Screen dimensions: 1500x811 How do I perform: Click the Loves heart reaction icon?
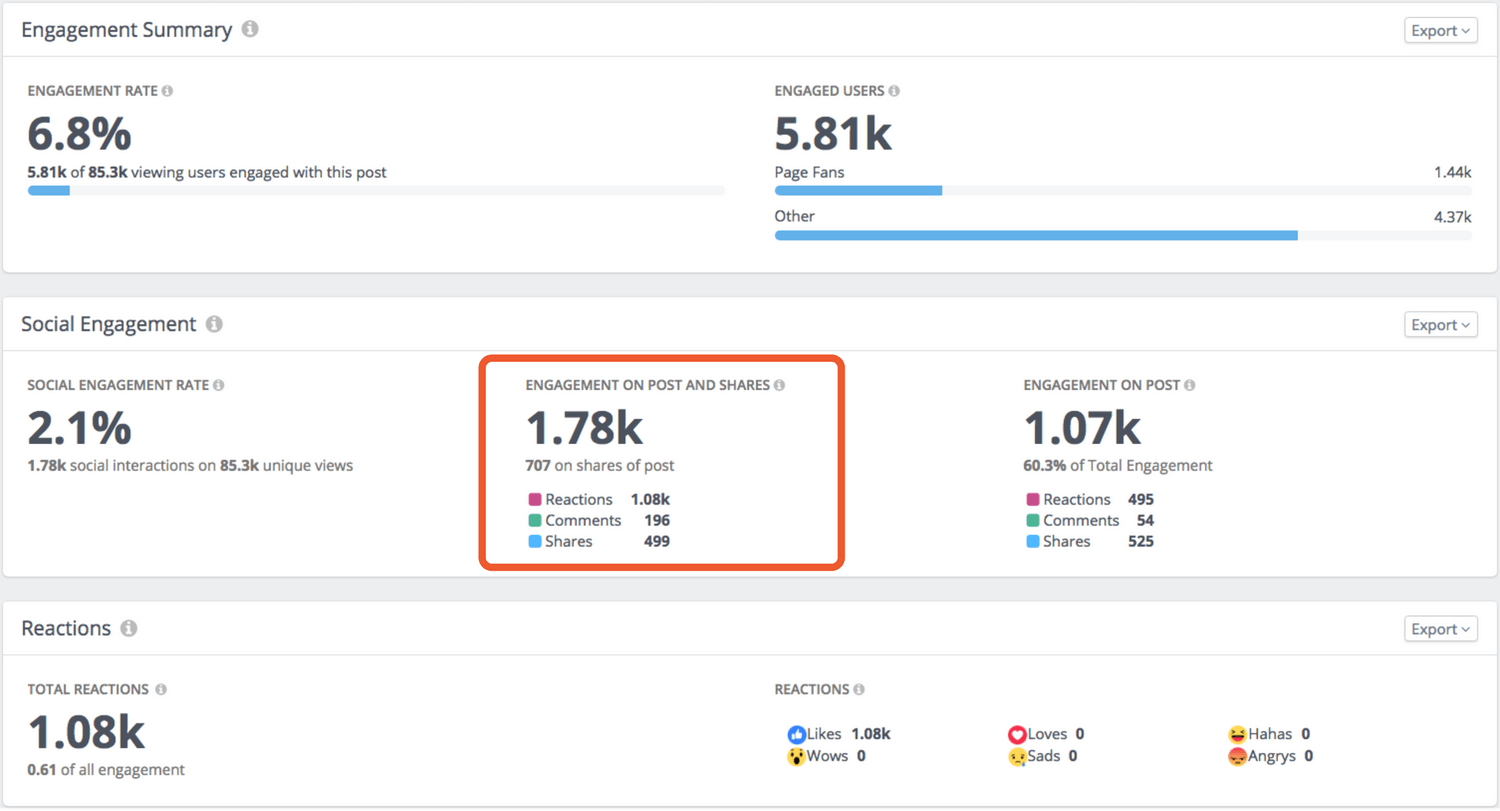[1017, 733]
